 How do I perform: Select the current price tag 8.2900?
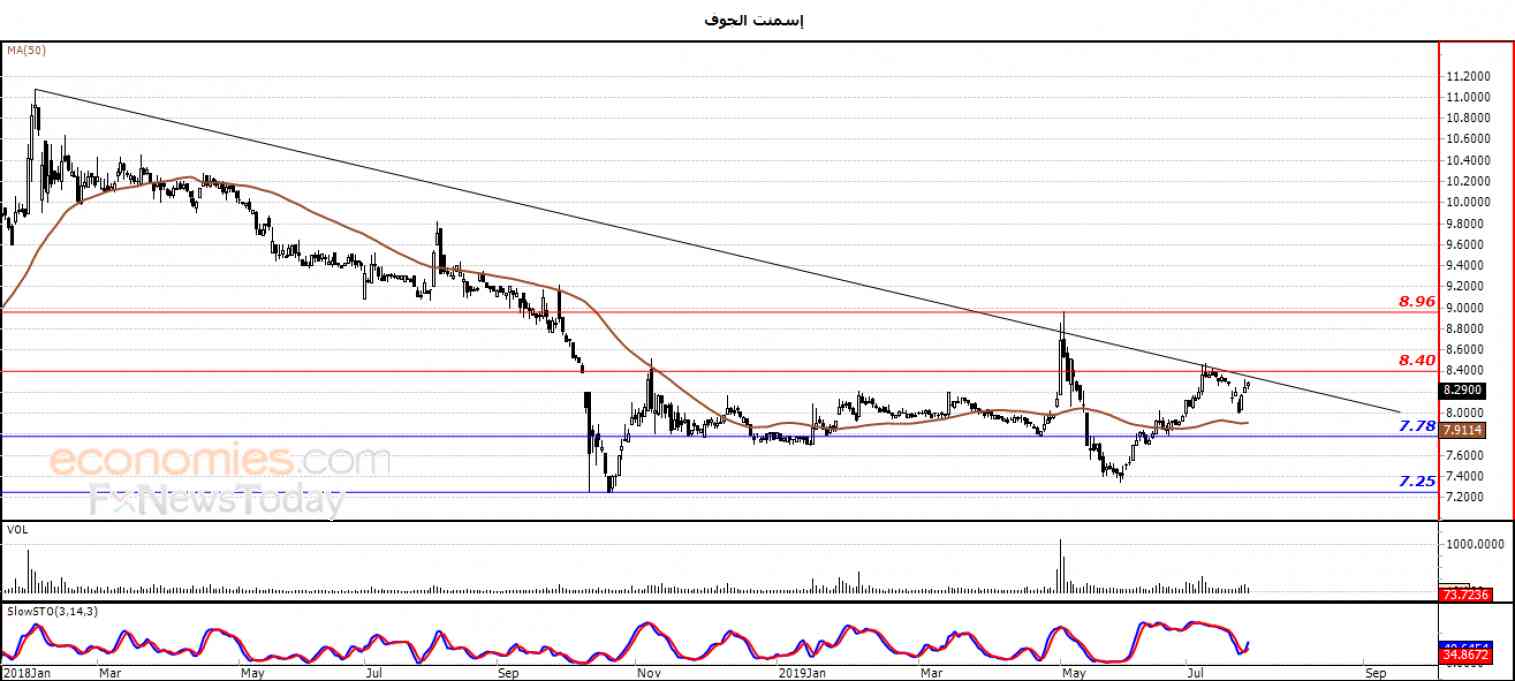(1463, 391)
